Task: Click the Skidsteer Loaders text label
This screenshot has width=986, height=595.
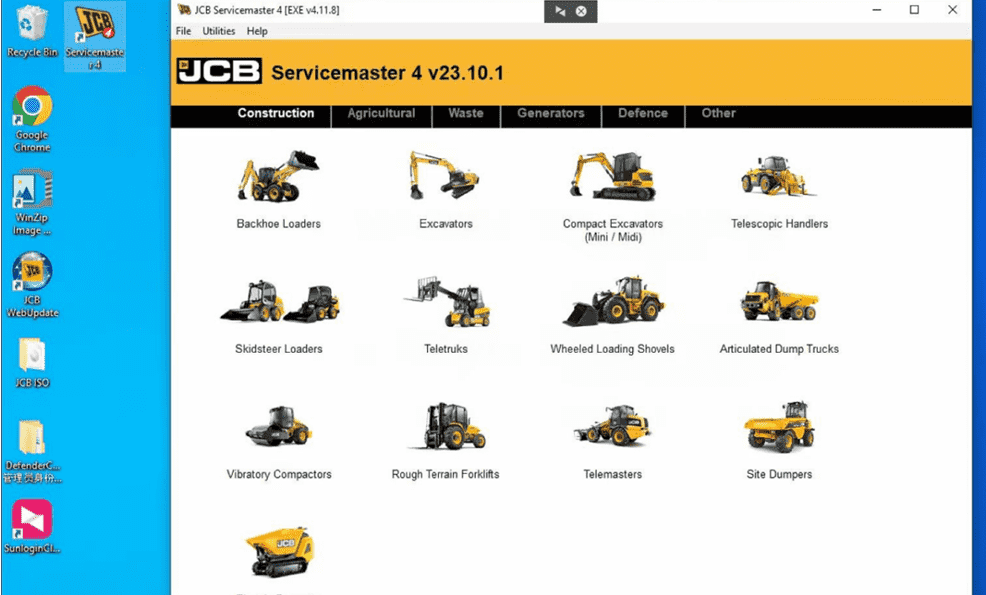Action: click(279, 349)
